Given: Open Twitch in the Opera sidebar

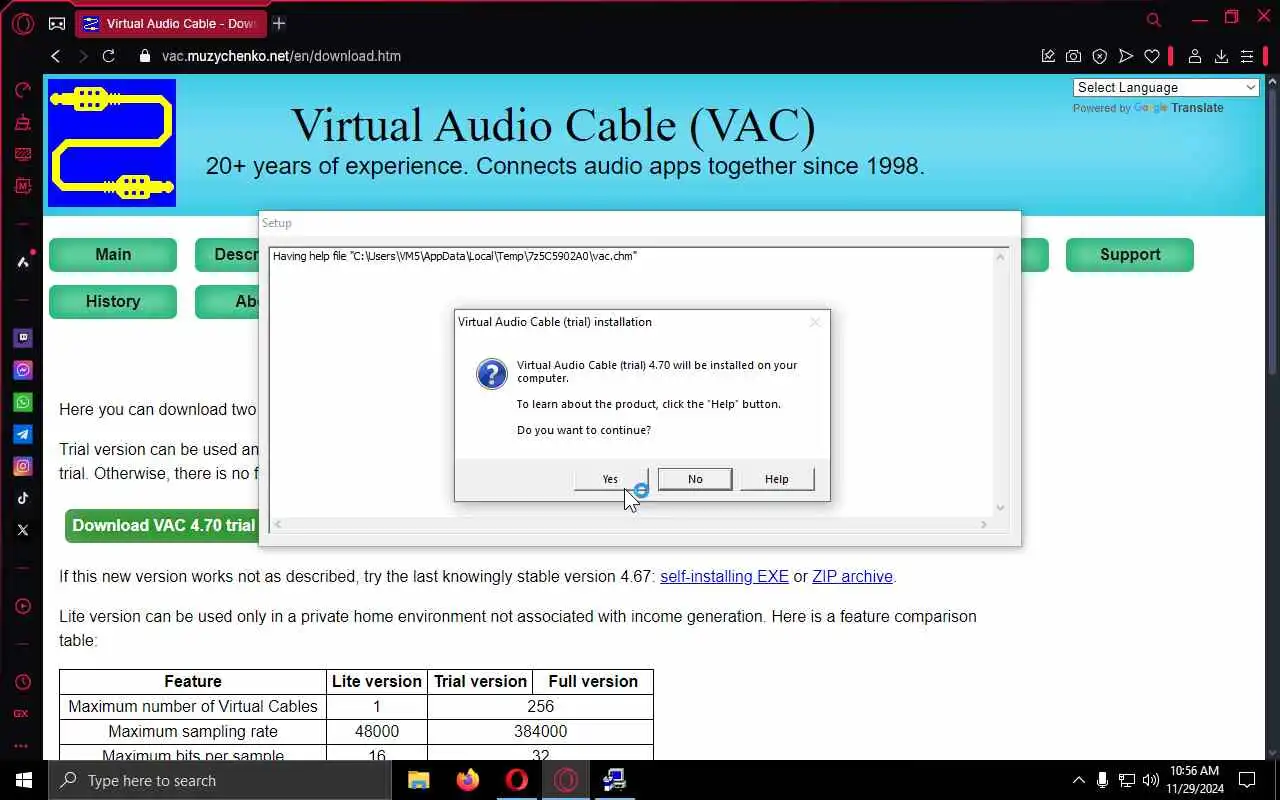Looking at the screenshot, I should 22,338.
